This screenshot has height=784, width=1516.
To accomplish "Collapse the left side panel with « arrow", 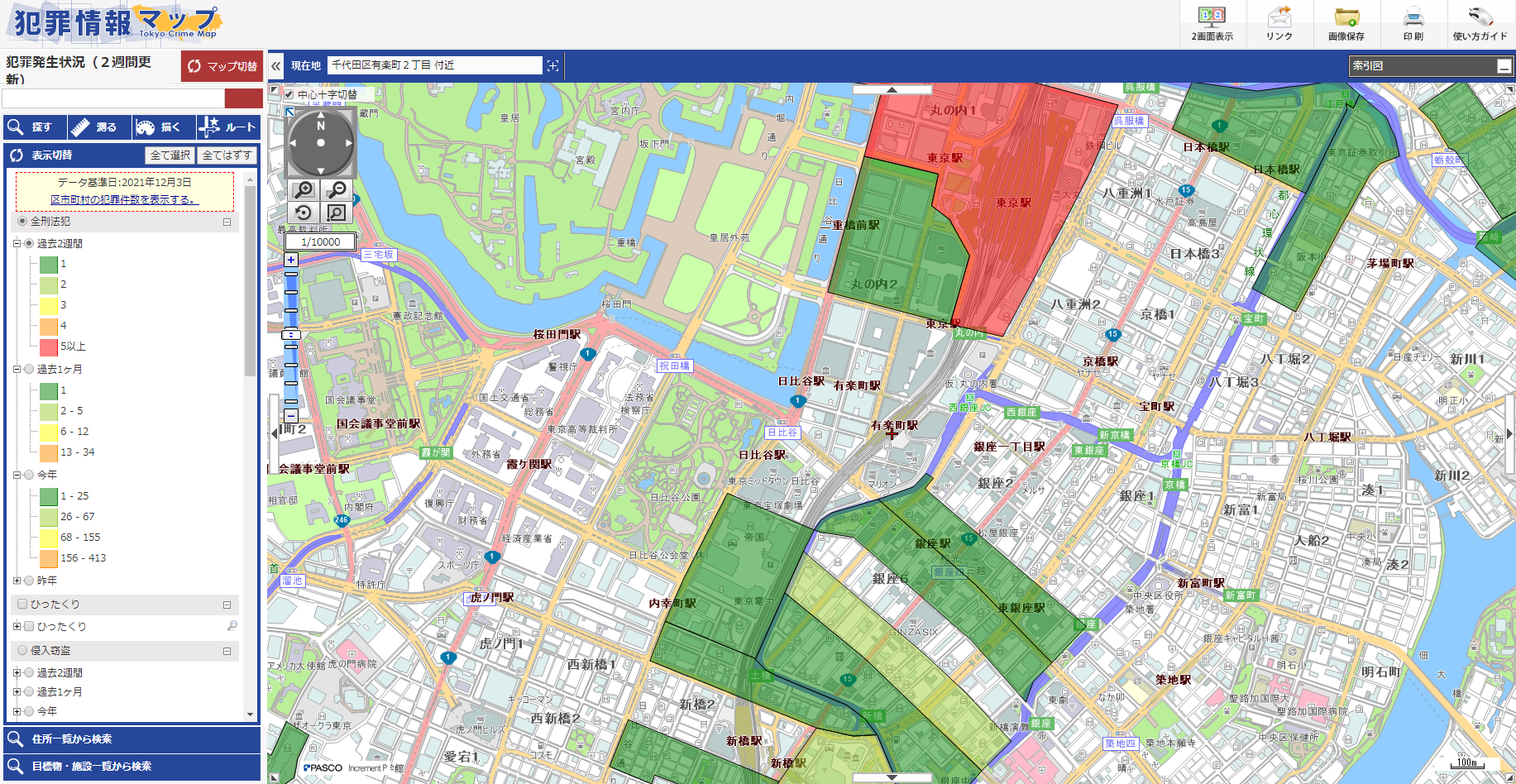I will tap(276, 65).
